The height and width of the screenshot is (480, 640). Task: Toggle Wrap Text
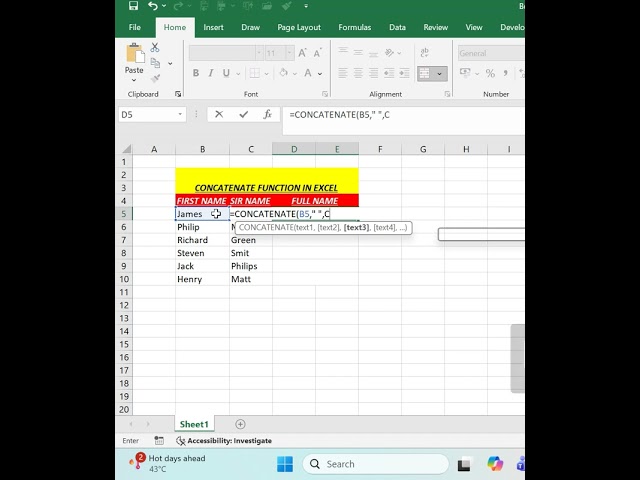(424, 53)
